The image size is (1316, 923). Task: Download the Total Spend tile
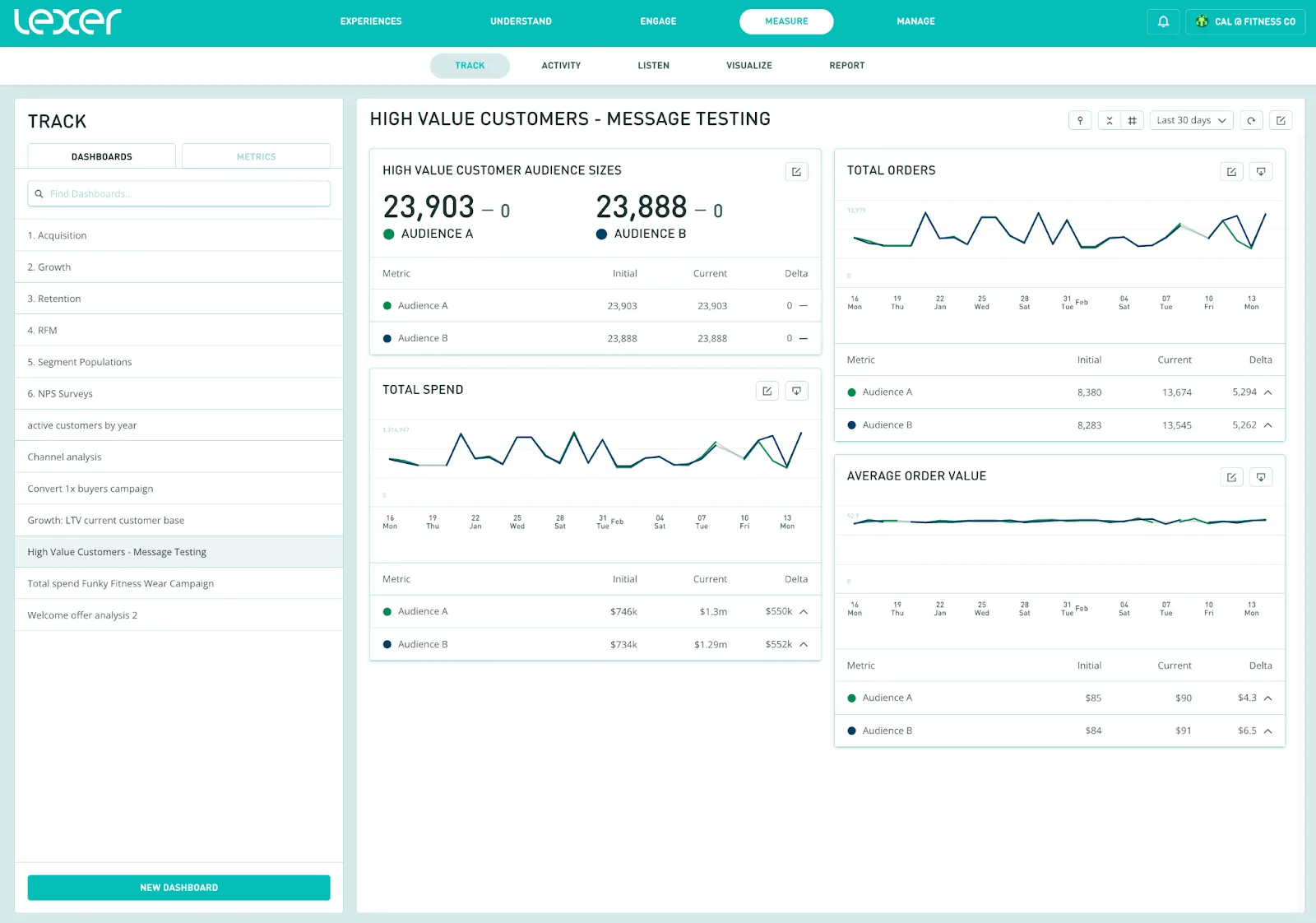point(796,391)
